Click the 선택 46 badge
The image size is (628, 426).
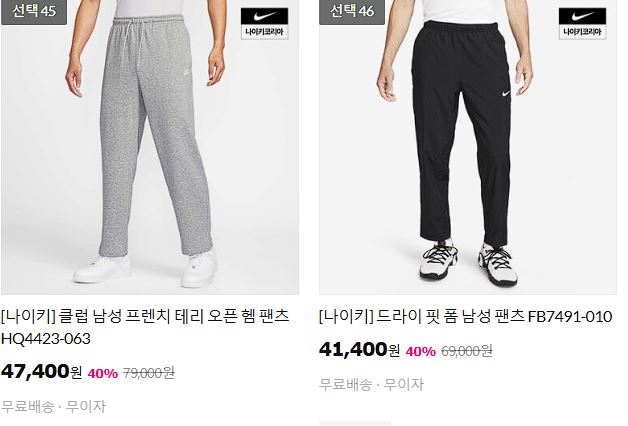coord(352,11)
